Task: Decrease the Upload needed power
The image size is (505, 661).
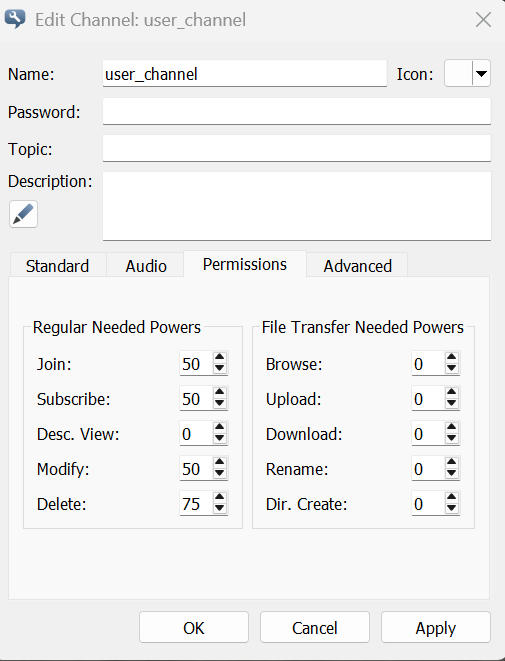Action: 451,403
